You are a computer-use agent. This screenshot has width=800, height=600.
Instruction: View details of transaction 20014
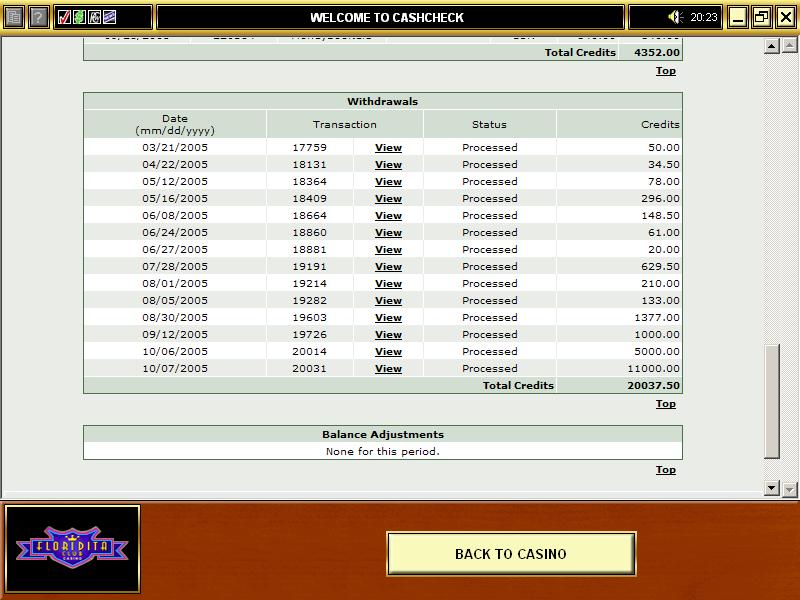point(388,352)
